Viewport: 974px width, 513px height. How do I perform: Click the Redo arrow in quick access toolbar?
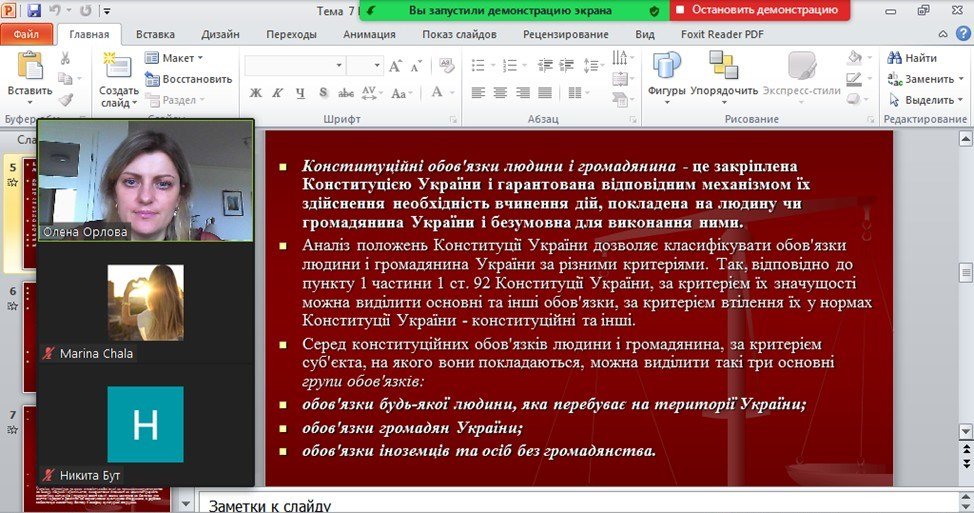(85, 10)
